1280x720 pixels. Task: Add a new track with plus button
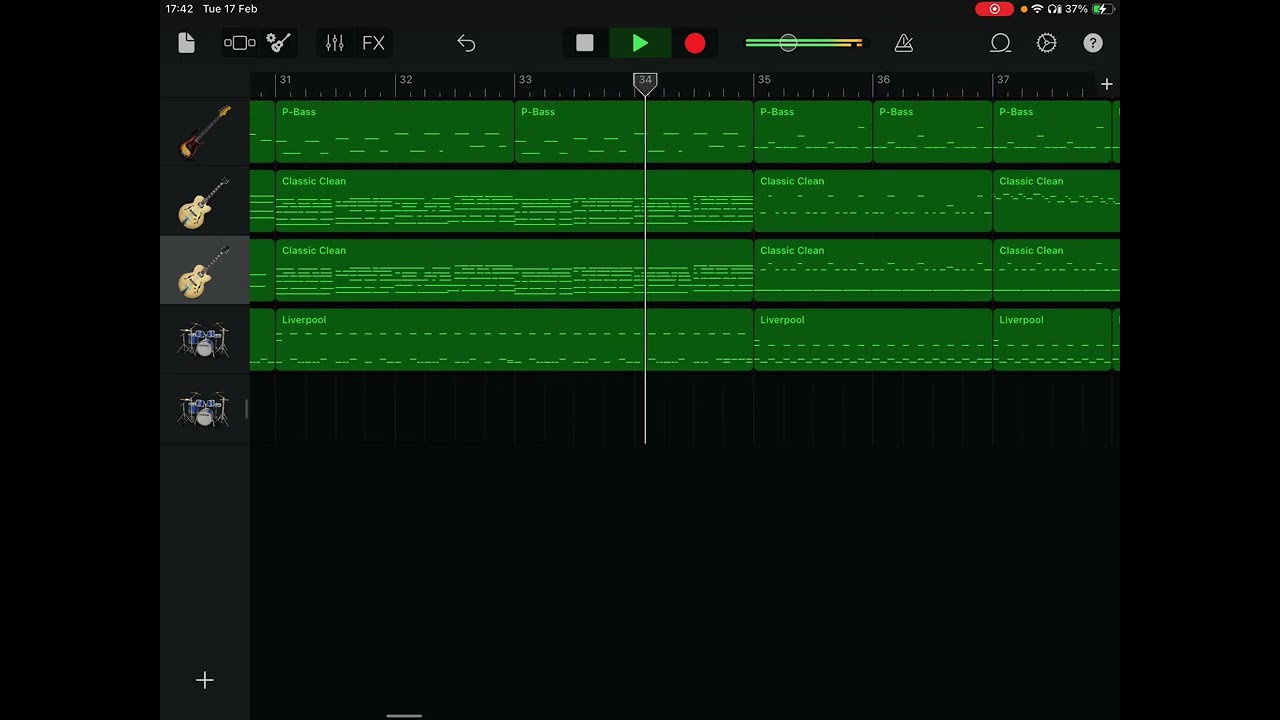coord(204,680)
